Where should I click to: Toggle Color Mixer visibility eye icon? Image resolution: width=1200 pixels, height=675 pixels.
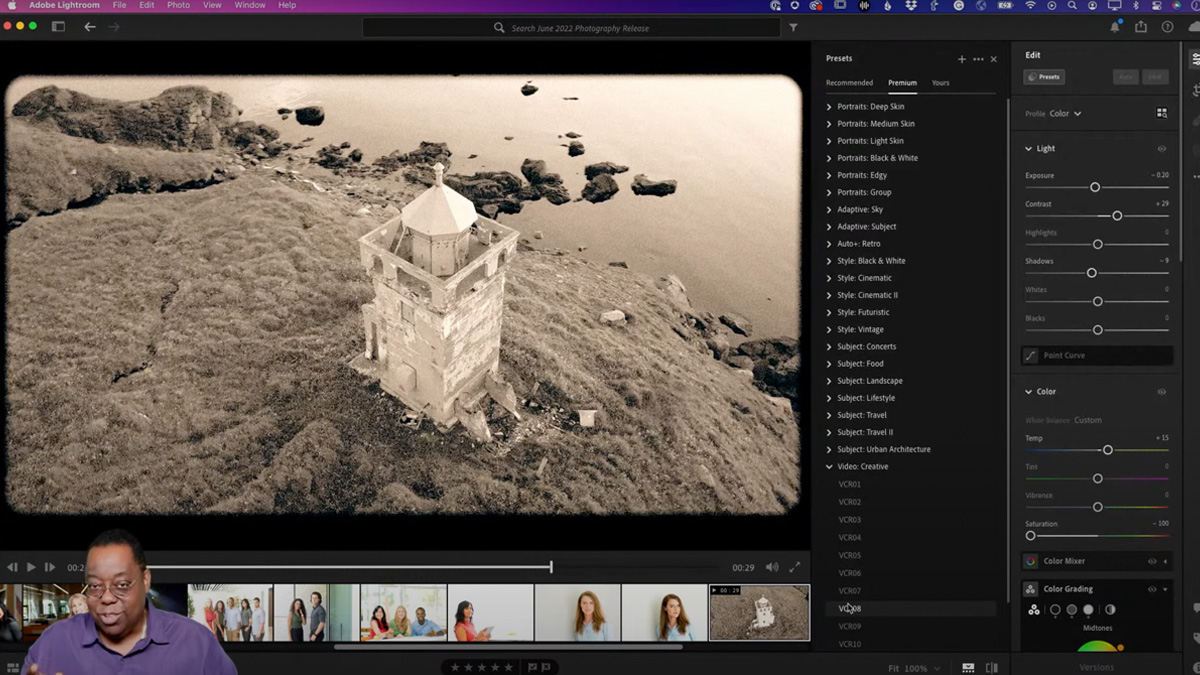(1151, 561)
